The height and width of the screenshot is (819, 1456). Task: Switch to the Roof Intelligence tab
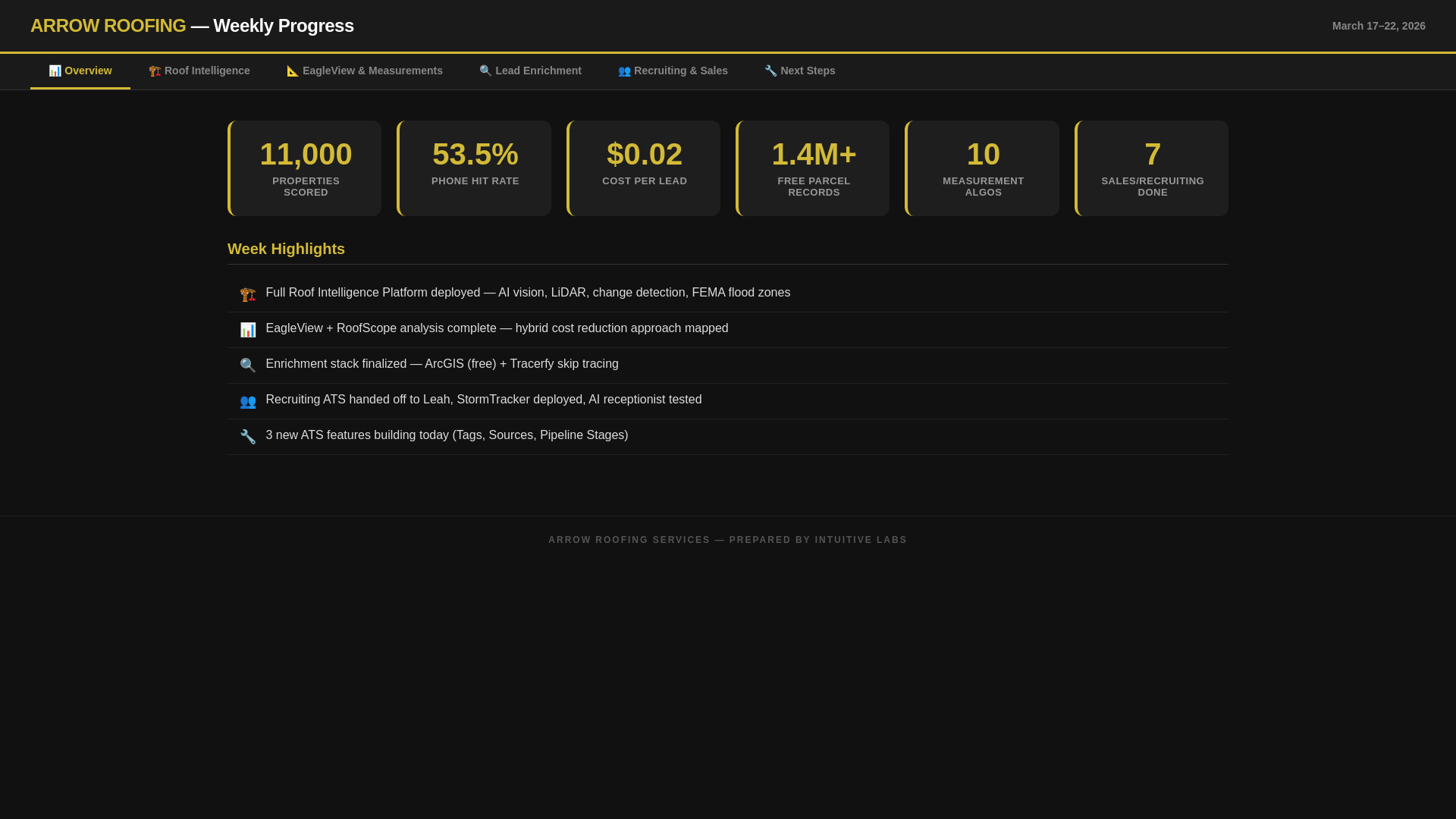(x=199, y=71)
